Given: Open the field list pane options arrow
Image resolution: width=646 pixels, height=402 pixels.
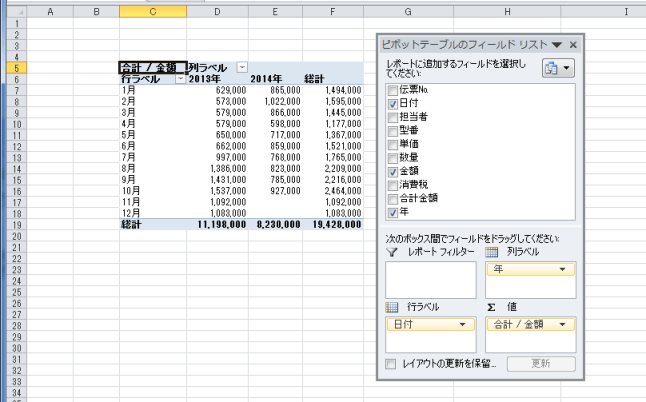Looking at the screenshot, I should pyautogui.click(x=559, y=45).
